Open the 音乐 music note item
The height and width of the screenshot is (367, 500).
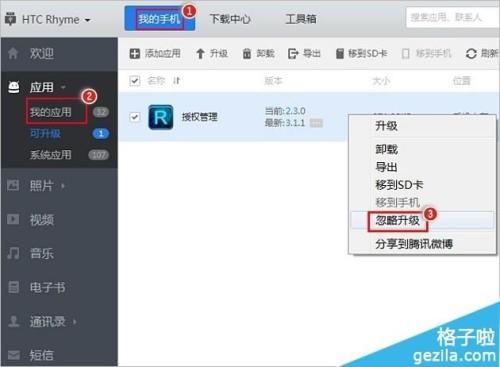point(13,253)
